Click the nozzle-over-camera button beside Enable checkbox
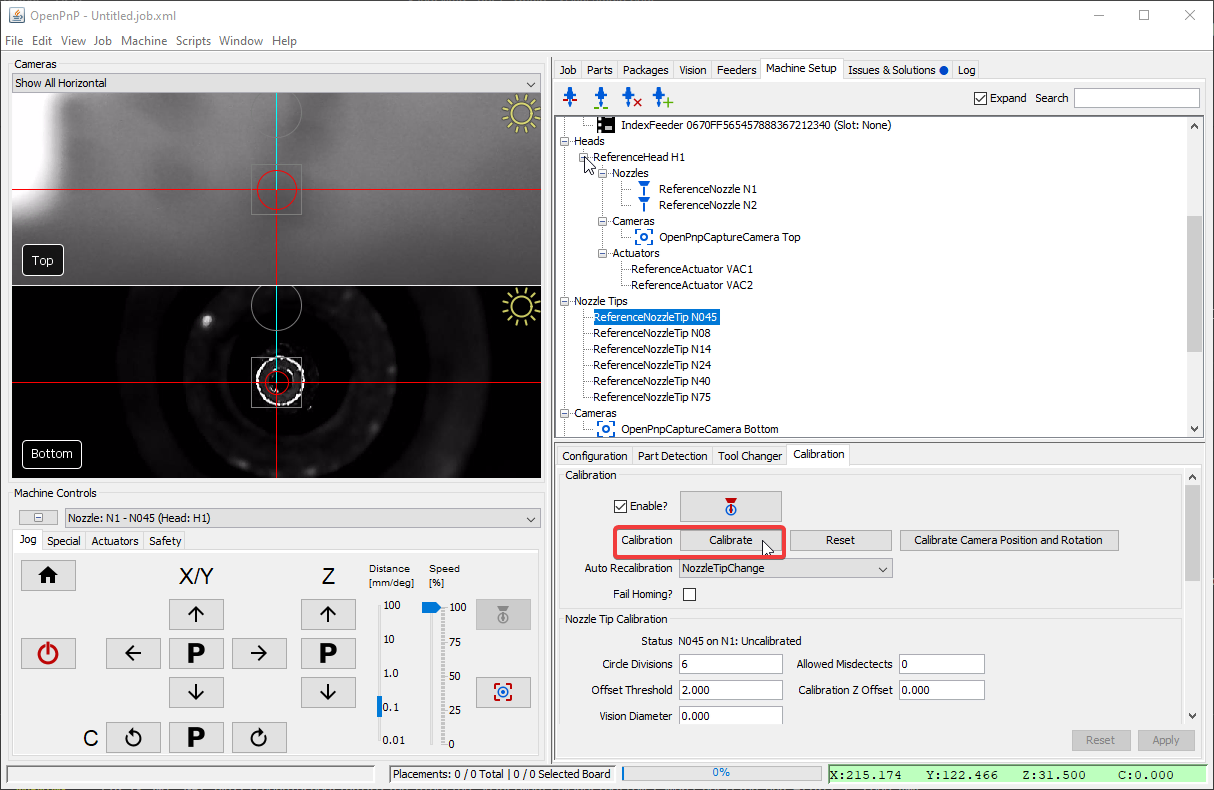 [731, 506]
